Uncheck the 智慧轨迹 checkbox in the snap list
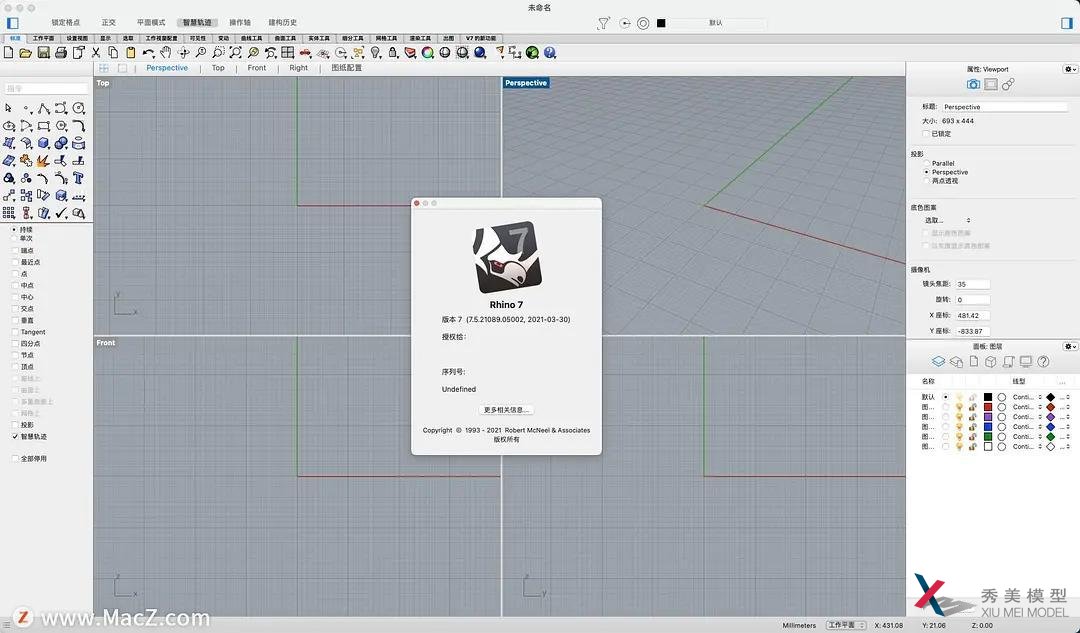The width and height of the screenshot is (1080, 633). pos(15,437)
